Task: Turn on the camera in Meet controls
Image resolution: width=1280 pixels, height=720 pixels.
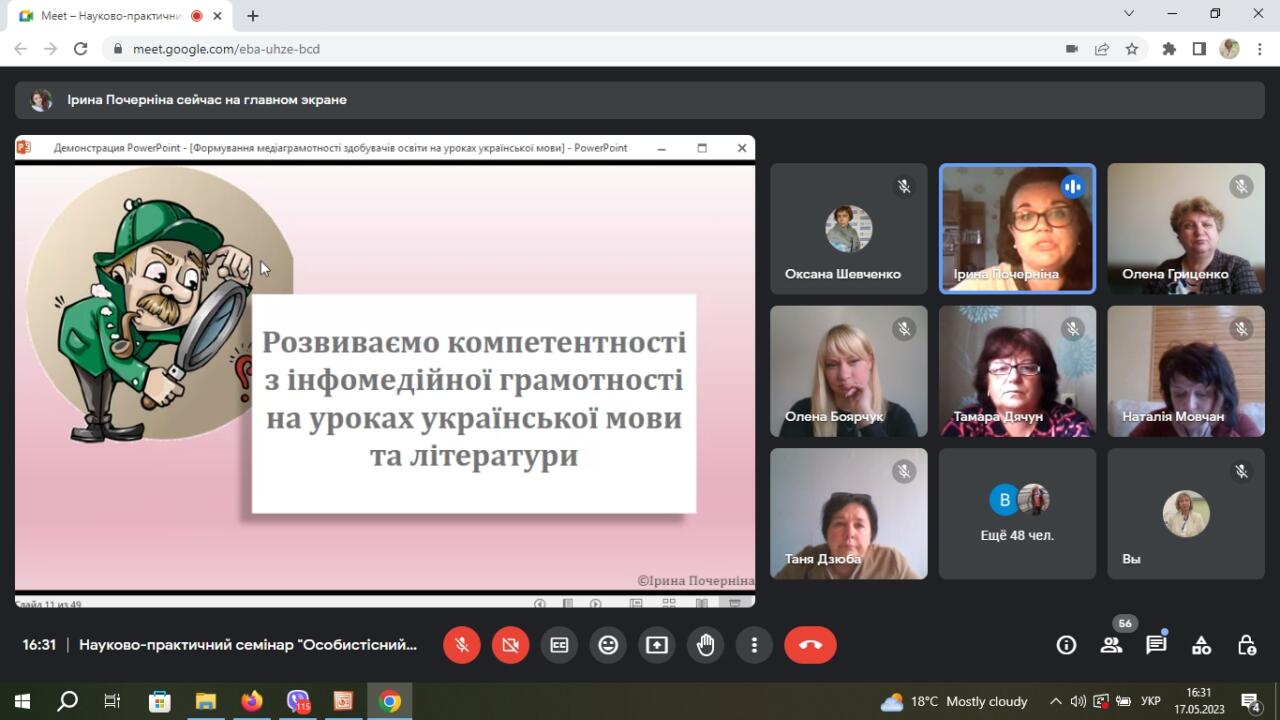Action: [510, 645]
